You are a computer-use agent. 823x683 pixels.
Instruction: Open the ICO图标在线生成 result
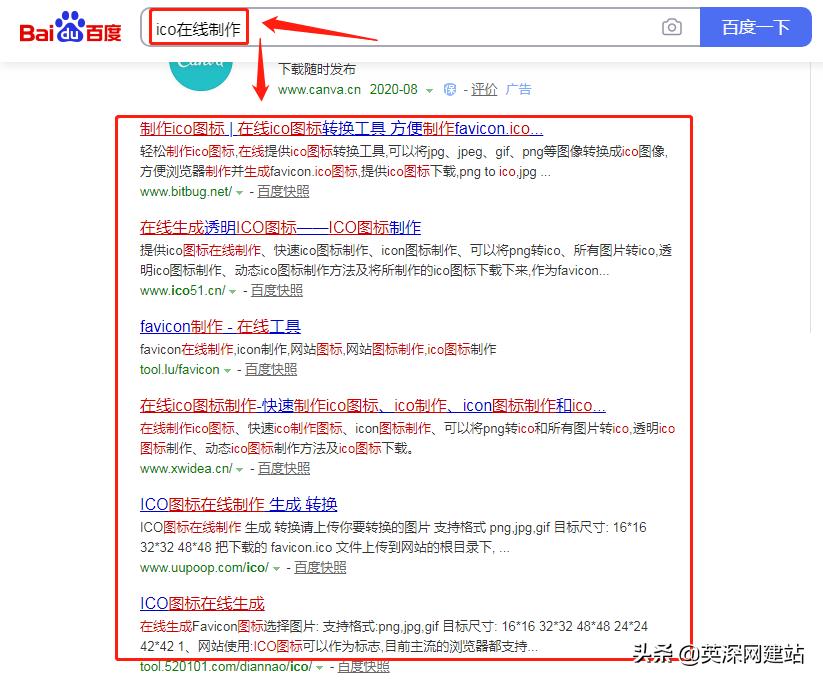[202, 603]
